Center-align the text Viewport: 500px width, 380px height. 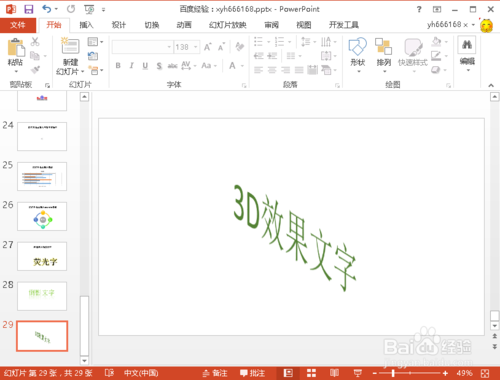(x=272, y=70)
